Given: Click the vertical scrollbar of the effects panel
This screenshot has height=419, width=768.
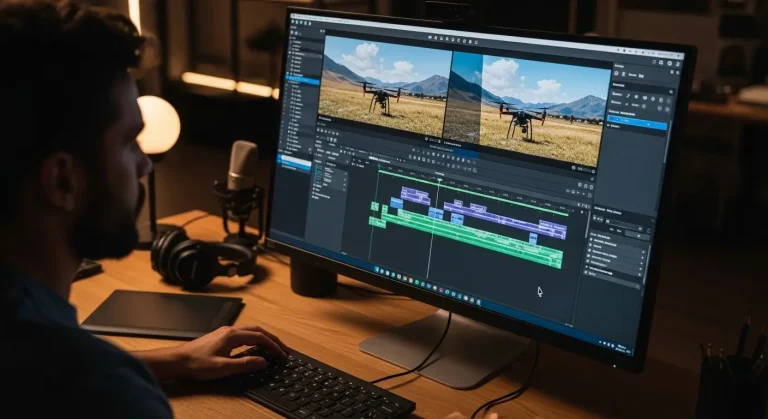Looking at the screenshot, I should point(667,142).
